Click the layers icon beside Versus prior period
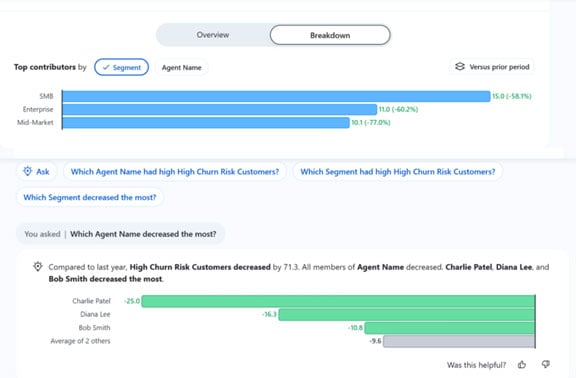 point(460,66)
